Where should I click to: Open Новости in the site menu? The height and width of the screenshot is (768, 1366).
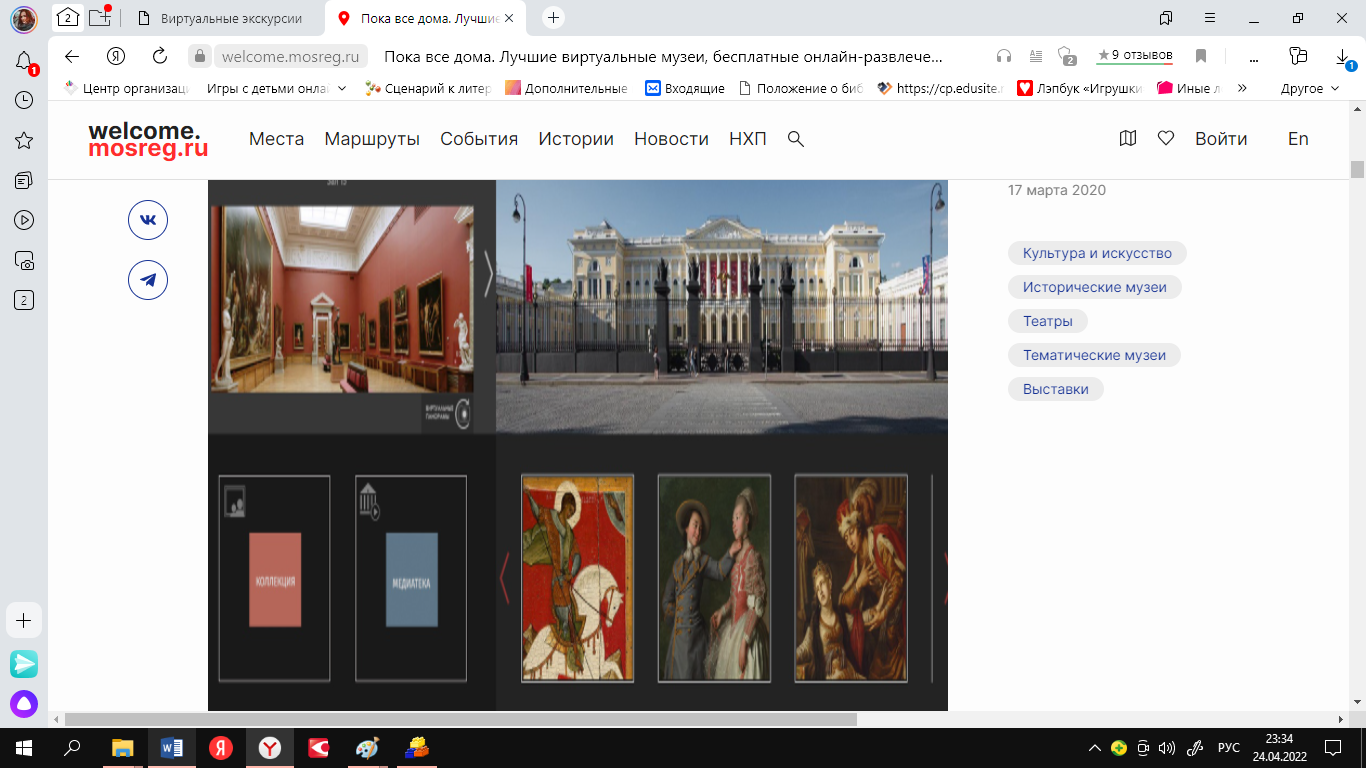pyautogui.click(x=671, y=139)
